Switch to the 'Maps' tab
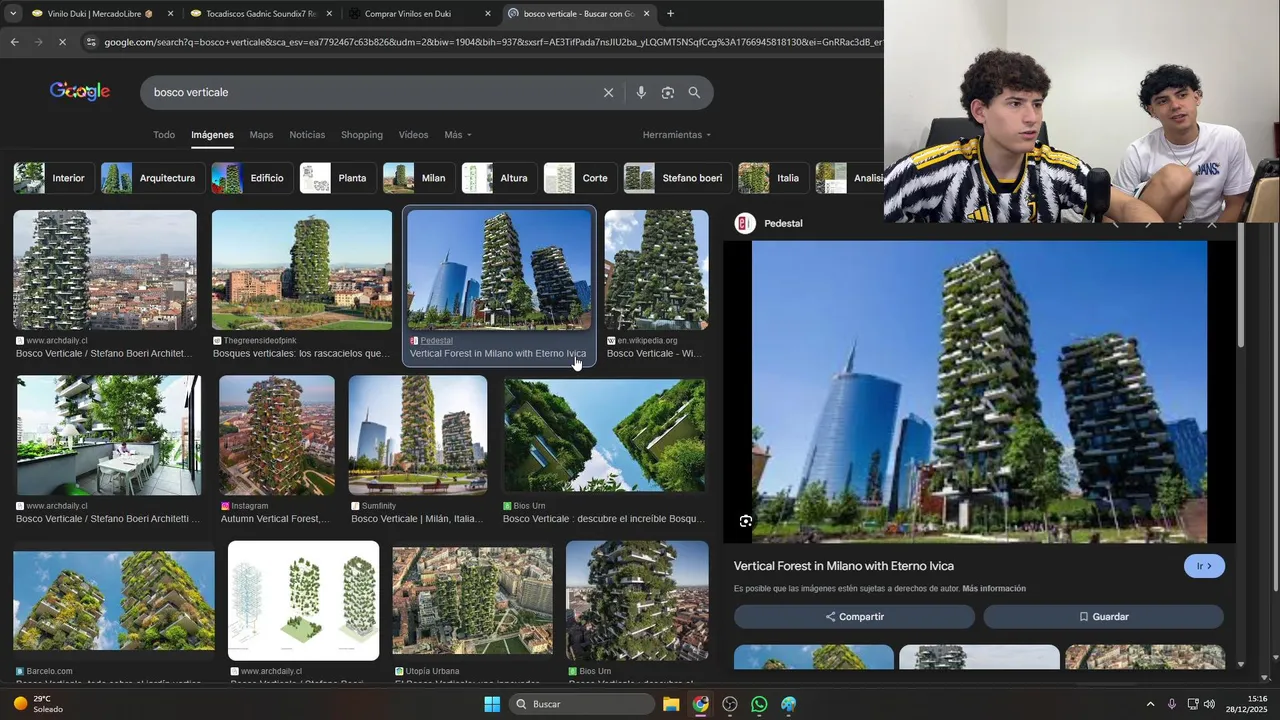 (261, 135)
